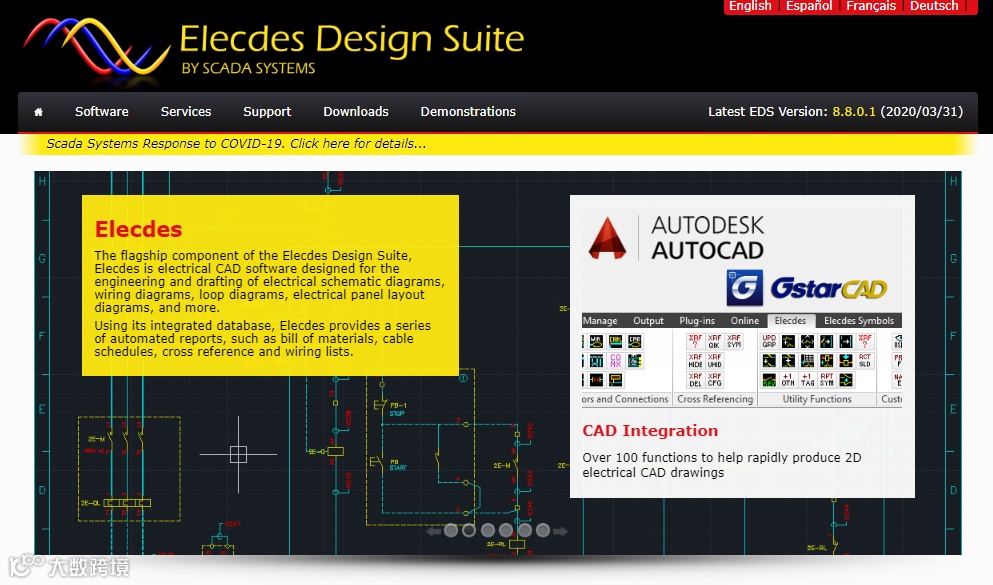993x585 pixels.
Task: Click the UPD GRP ribbon icon
Action: click(769, 342)
